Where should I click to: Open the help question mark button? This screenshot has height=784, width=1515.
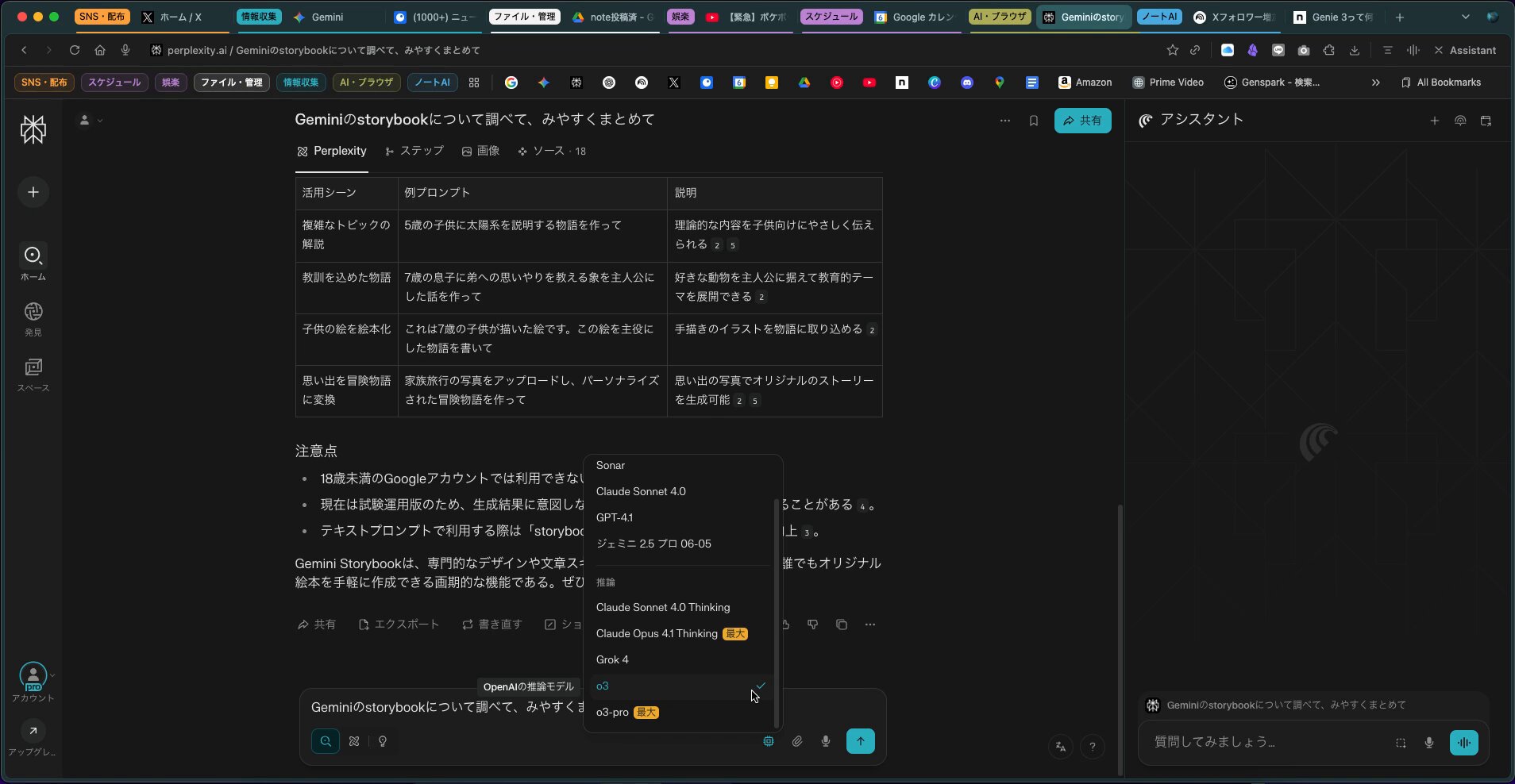(x=1093, y=747)
